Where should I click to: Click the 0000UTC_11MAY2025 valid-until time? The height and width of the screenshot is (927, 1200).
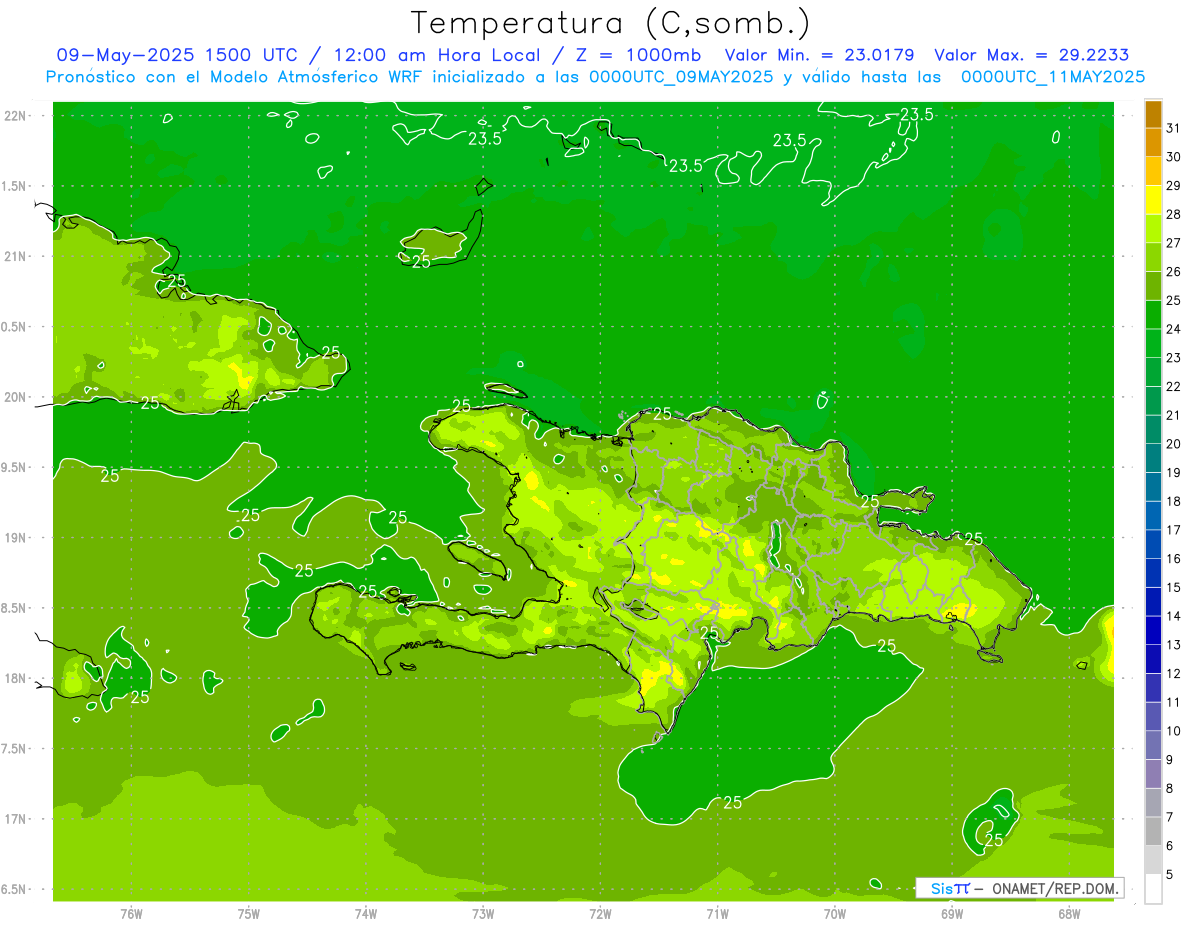1053,76
